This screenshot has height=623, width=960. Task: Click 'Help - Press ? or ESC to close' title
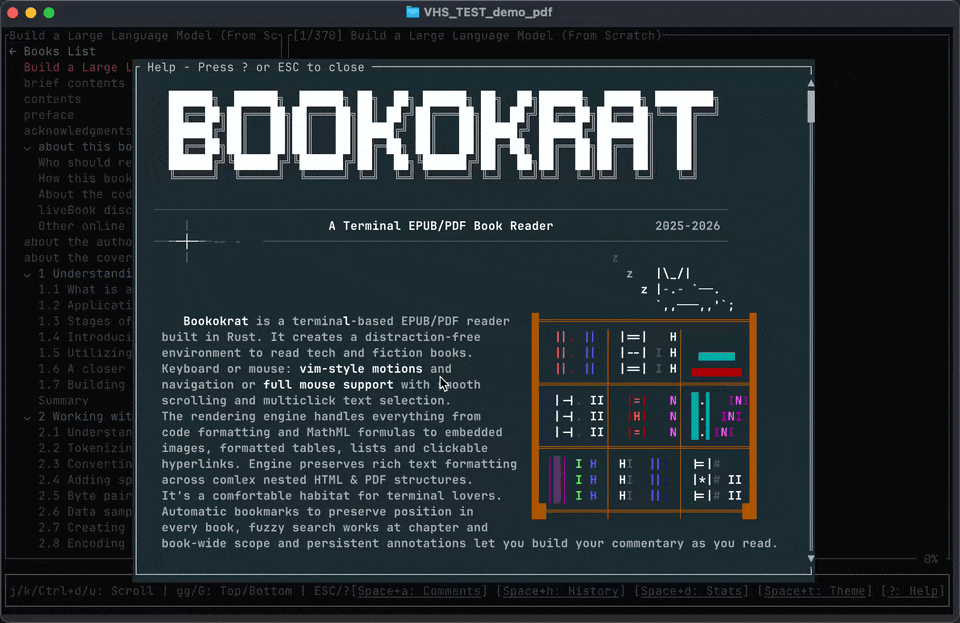[255, 67]
